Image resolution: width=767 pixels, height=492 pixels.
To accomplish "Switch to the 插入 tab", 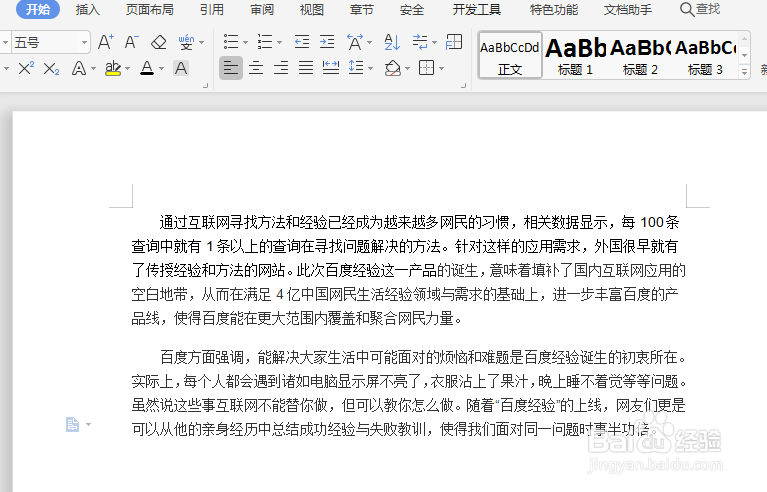I will [x=88, y=10].
